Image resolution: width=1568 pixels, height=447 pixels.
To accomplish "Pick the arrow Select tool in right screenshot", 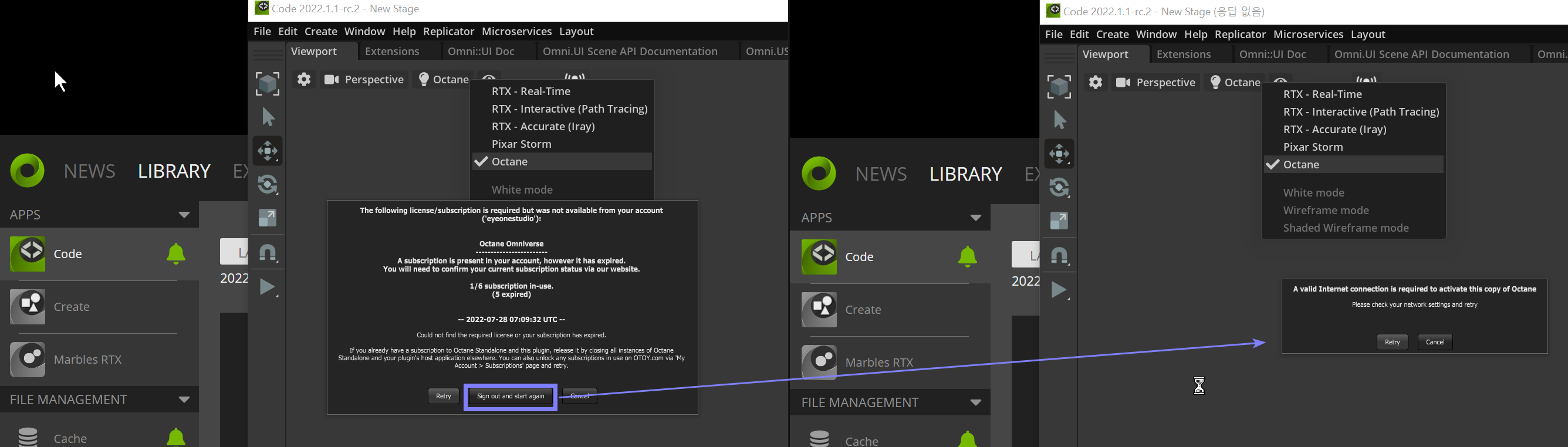I will point(1059,120).
